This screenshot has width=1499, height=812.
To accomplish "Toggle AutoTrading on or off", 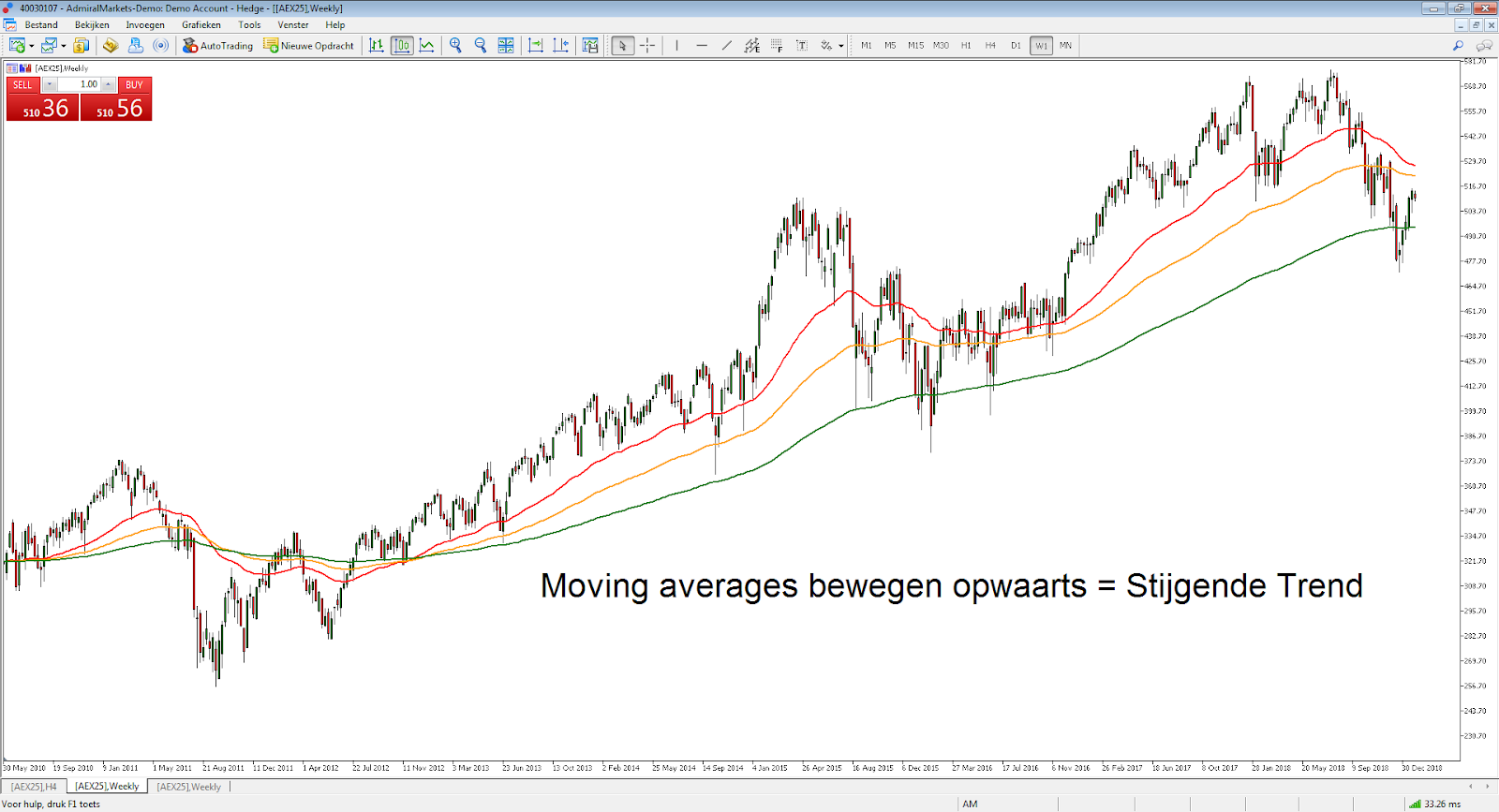I will (x=217, y=45).
